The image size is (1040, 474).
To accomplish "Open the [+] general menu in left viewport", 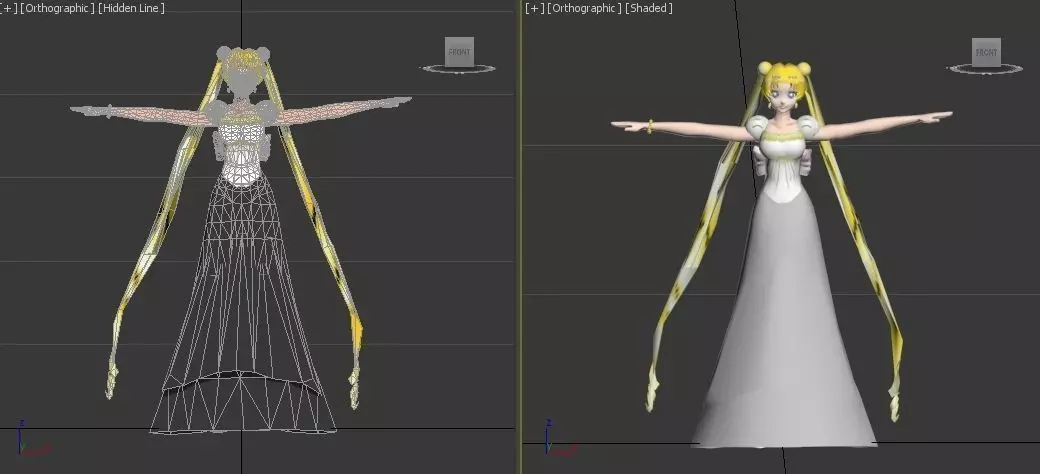I will click(x=8, y=8).
